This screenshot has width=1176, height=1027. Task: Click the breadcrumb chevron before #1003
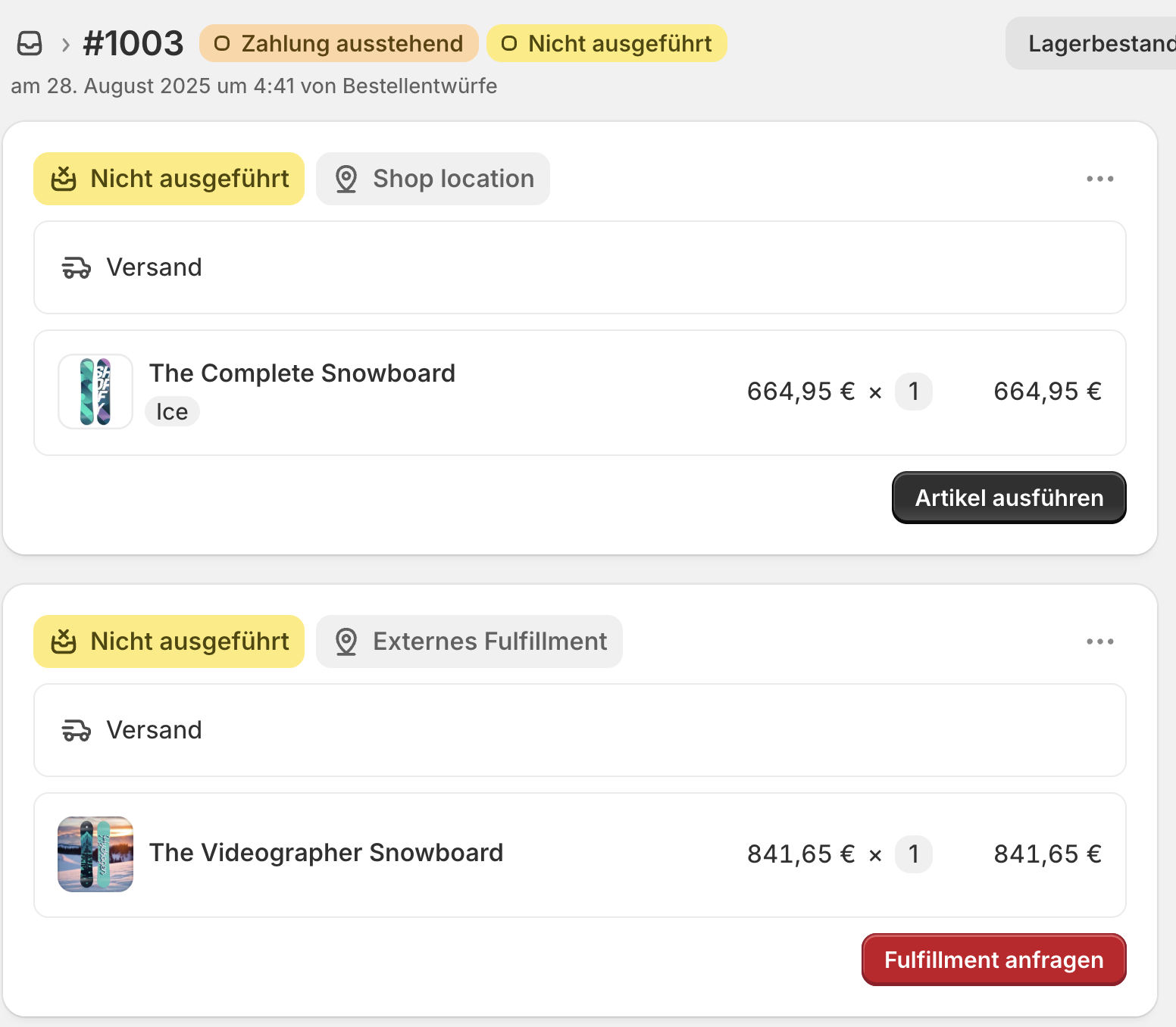[66, 45]
